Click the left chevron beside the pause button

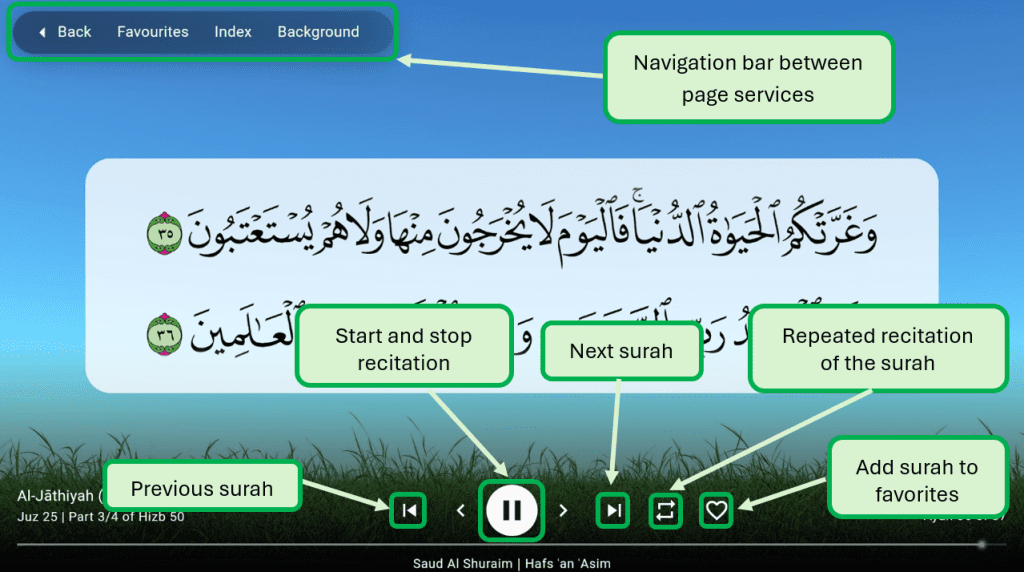[461, 510]
